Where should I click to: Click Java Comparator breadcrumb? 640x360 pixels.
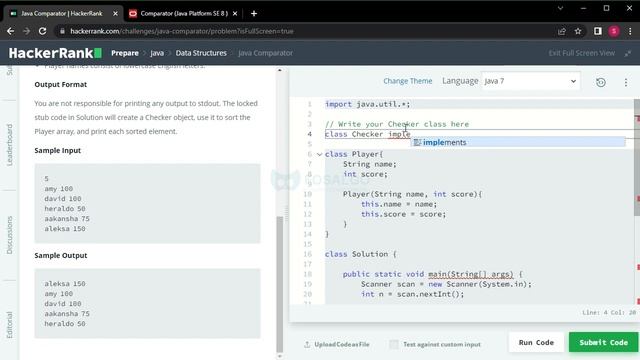click(x=265, y=53)
